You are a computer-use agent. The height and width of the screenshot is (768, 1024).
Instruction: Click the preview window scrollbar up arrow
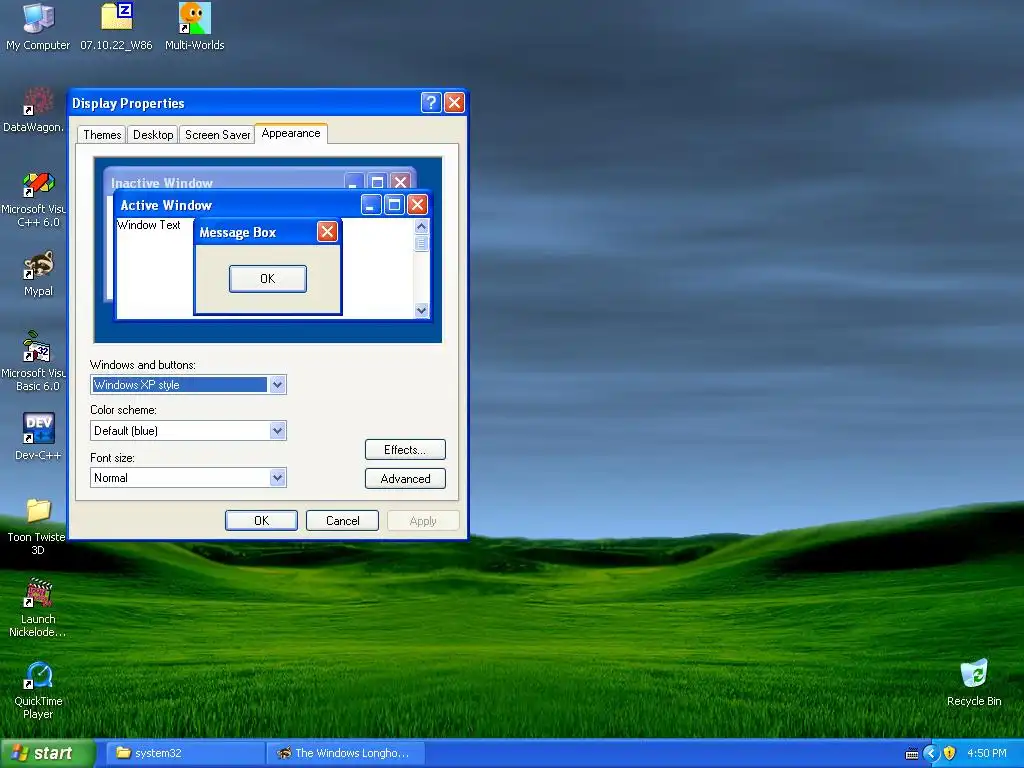coord(421,227)
